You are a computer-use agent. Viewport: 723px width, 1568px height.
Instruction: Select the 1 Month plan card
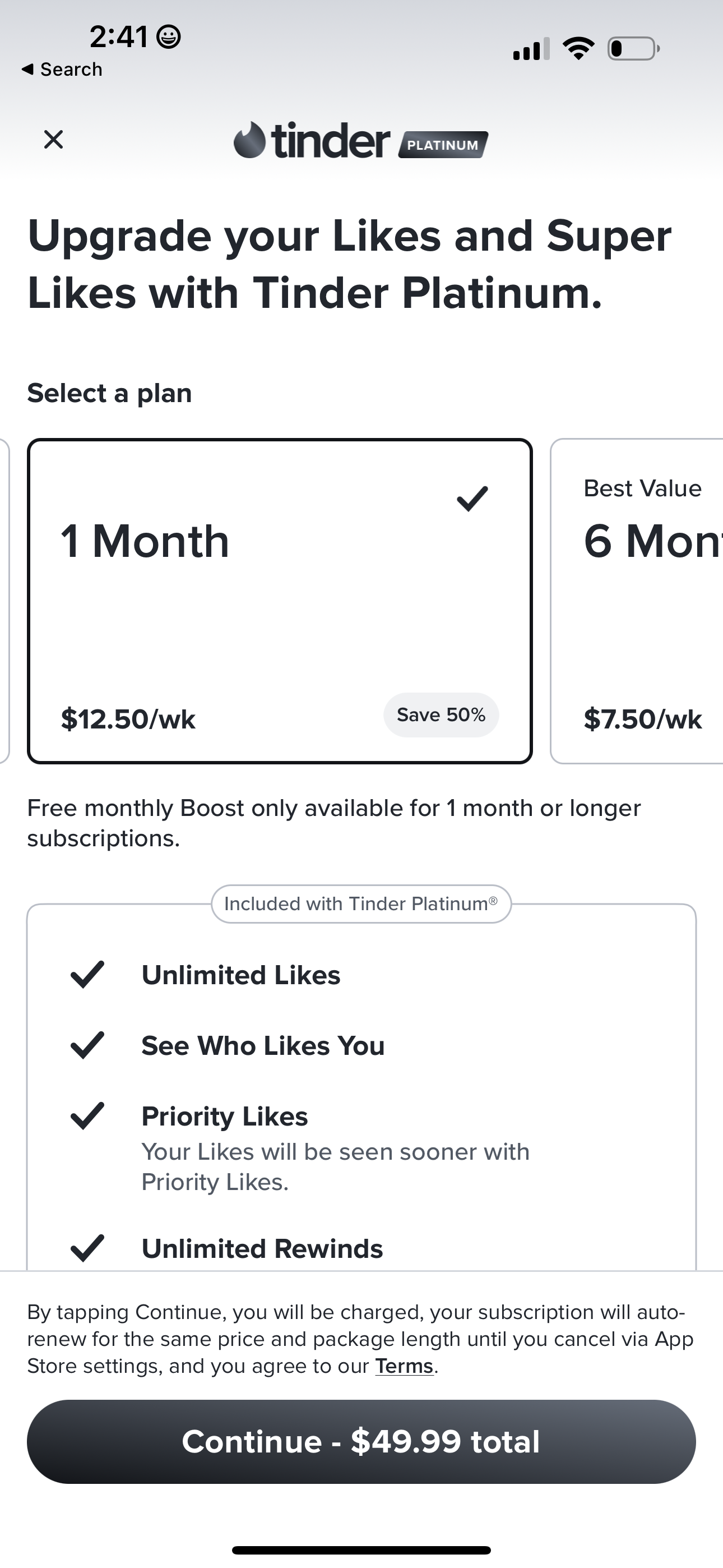pyautogui.click(x=279, y=601)
